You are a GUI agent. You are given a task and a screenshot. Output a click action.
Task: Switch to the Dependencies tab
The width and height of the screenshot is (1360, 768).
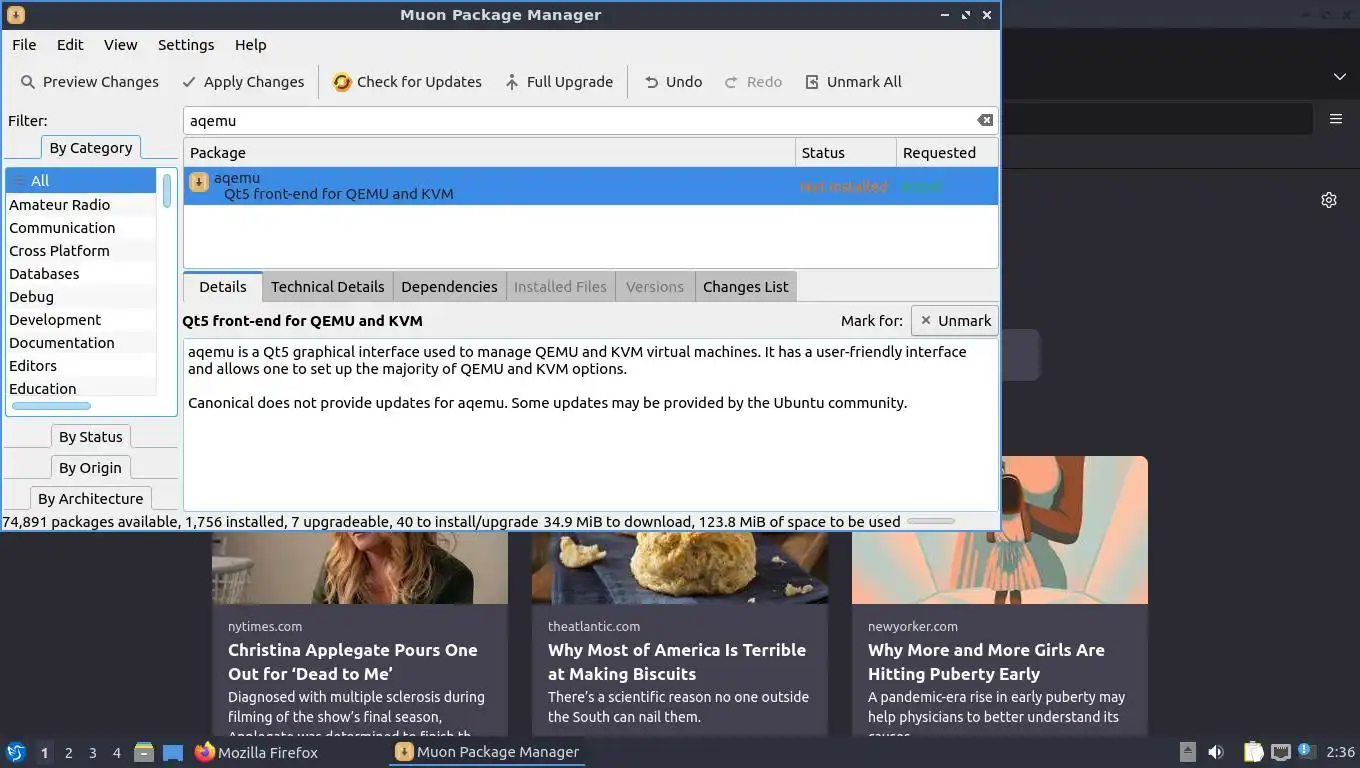click(449, 287)
